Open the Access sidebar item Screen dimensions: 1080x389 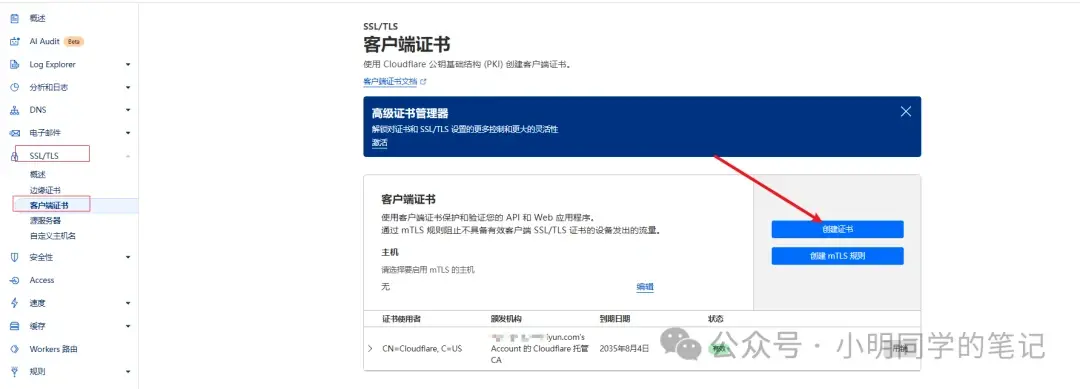coord(42,280)
